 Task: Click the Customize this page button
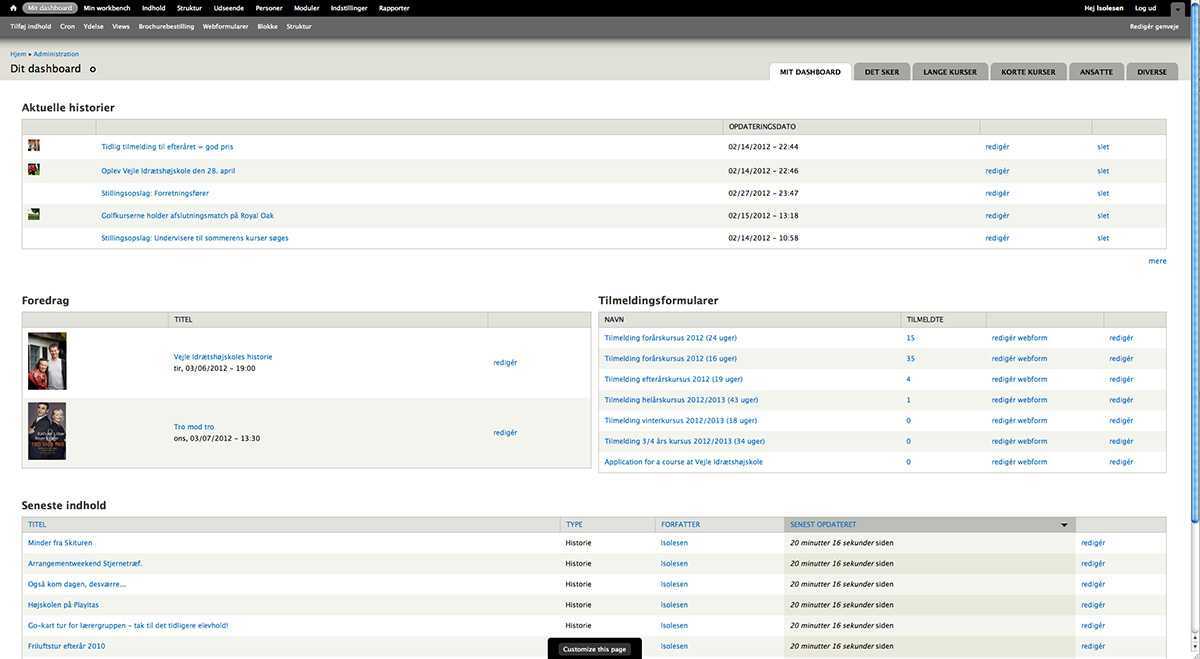(x=594, y=649)
